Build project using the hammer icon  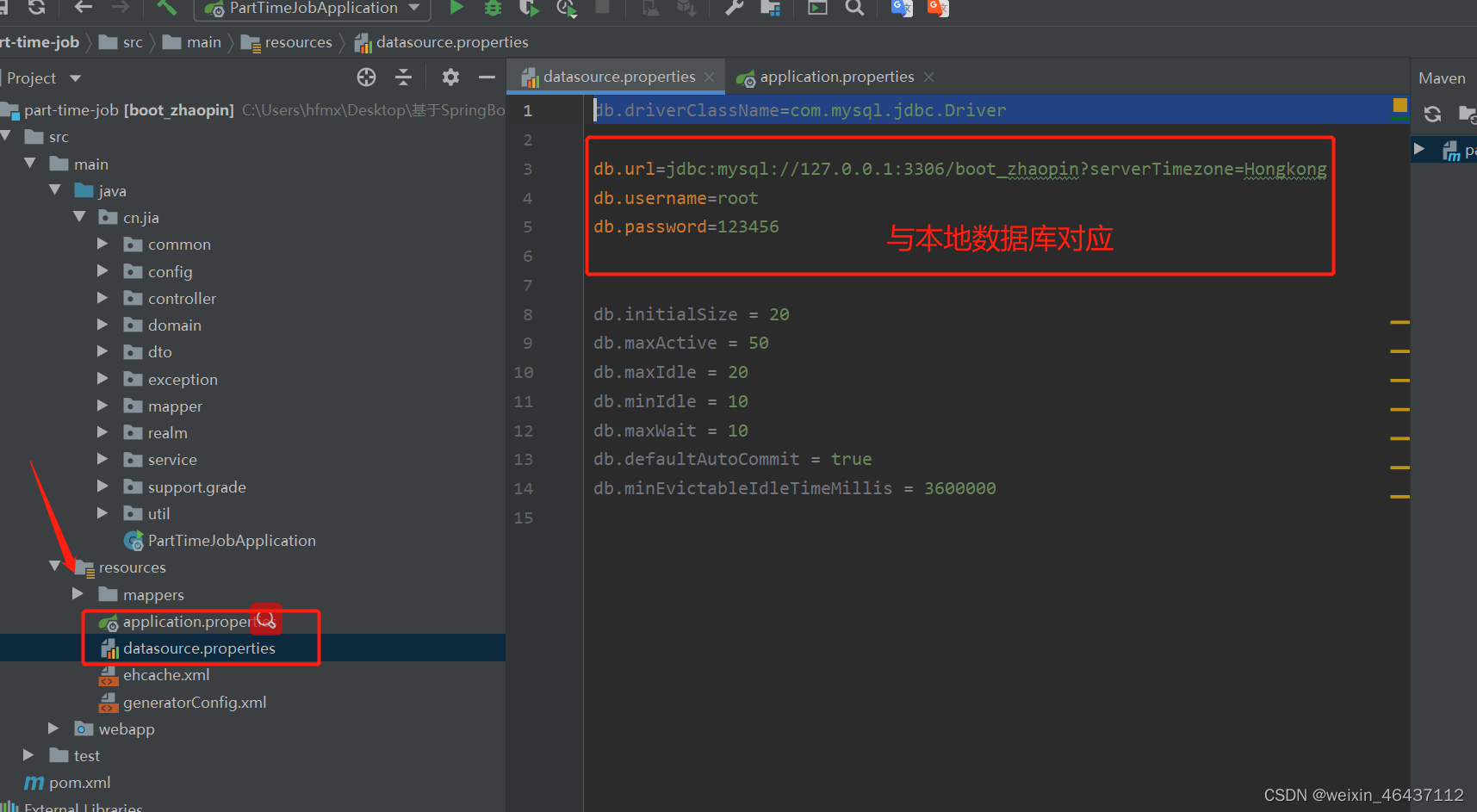(x=166, y=7)
